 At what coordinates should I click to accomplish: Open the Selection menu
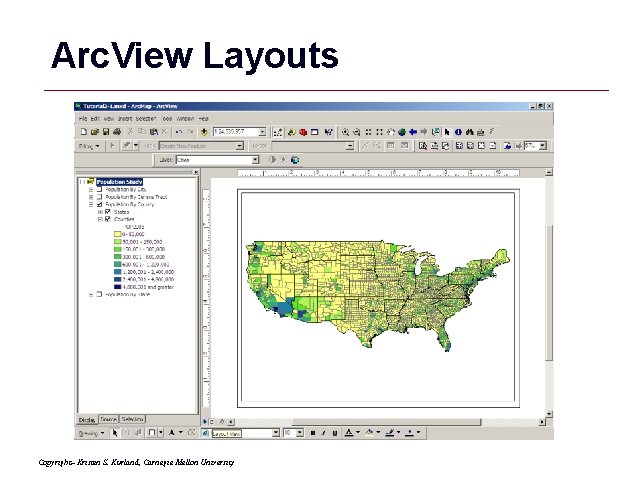(x=146, y=118)
